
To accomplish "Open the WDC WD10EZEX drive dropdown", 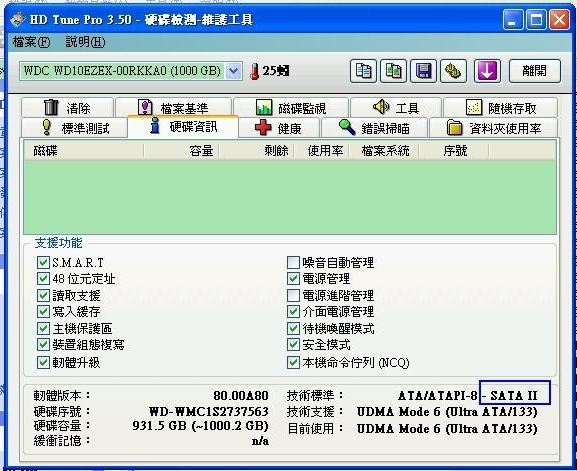I will click(233, 71).
